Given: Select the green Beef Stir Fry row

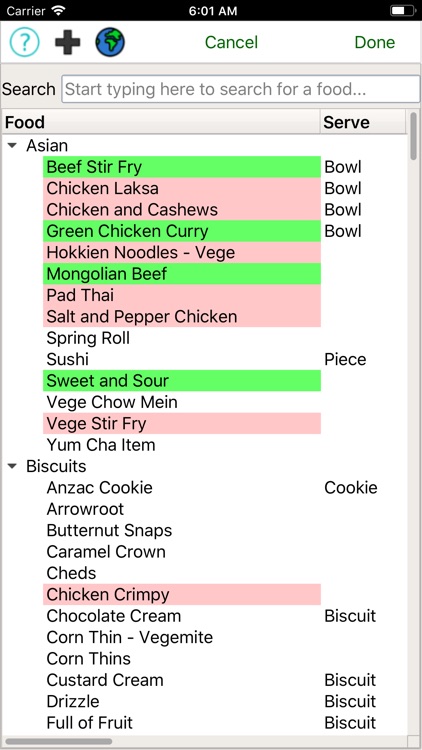Looking at the screenshot, I should coord(182,167).
